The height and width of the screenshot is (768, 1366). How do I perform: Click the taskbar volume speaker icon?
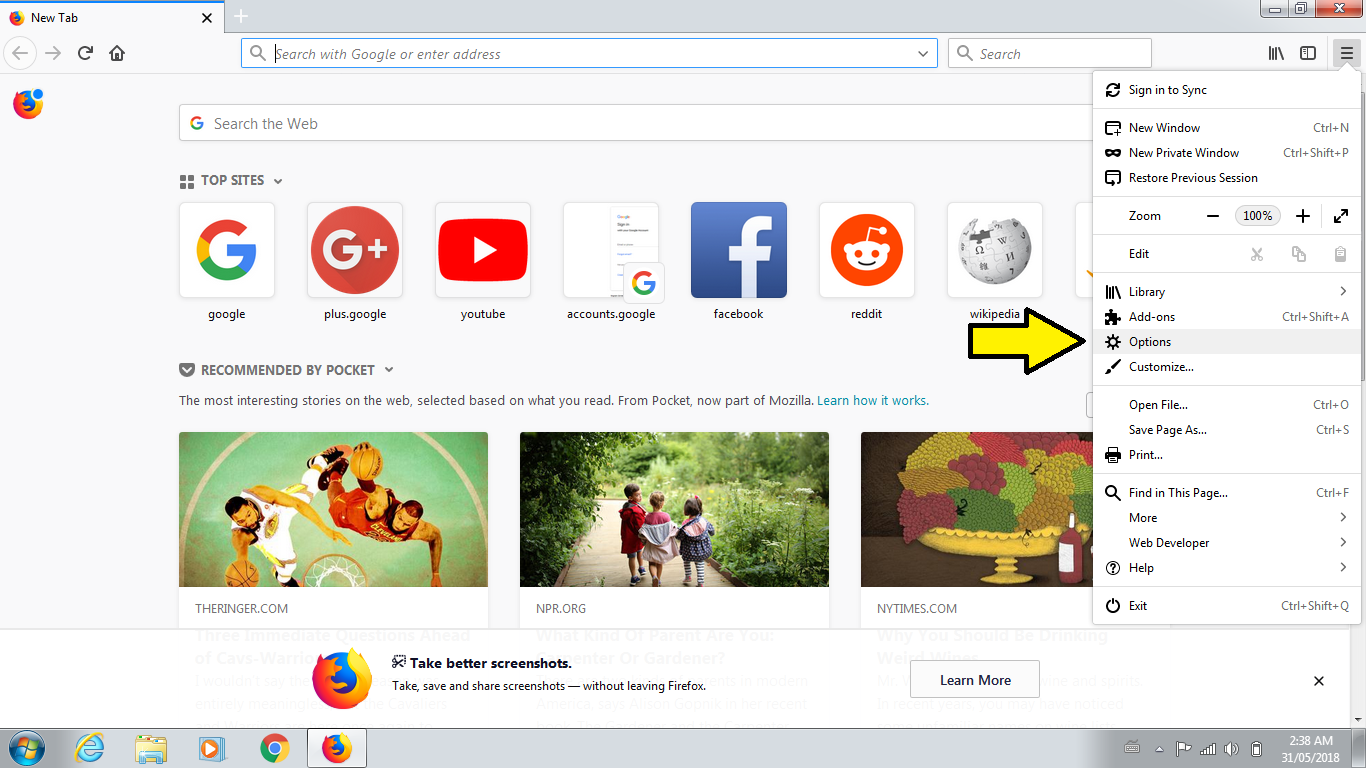coord(1231,749)
